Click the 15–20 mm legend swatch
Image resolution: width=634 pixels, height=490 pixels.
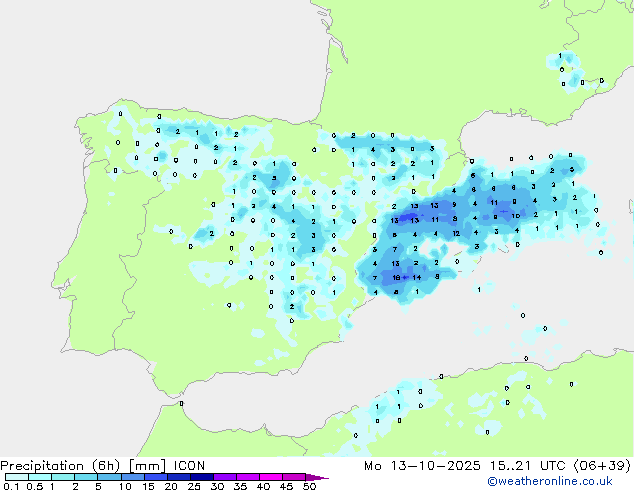(155, 477)
